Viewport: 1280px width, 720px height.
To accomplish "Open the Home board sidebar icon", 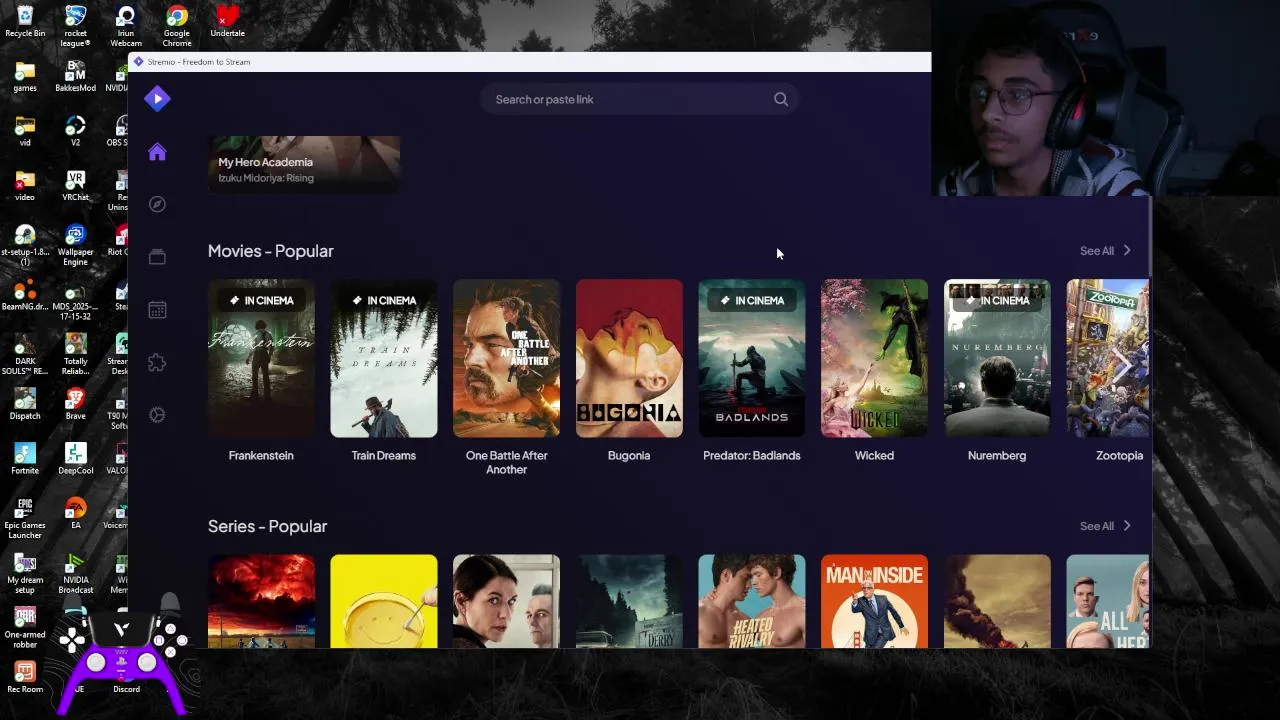I will pos(157,152).
